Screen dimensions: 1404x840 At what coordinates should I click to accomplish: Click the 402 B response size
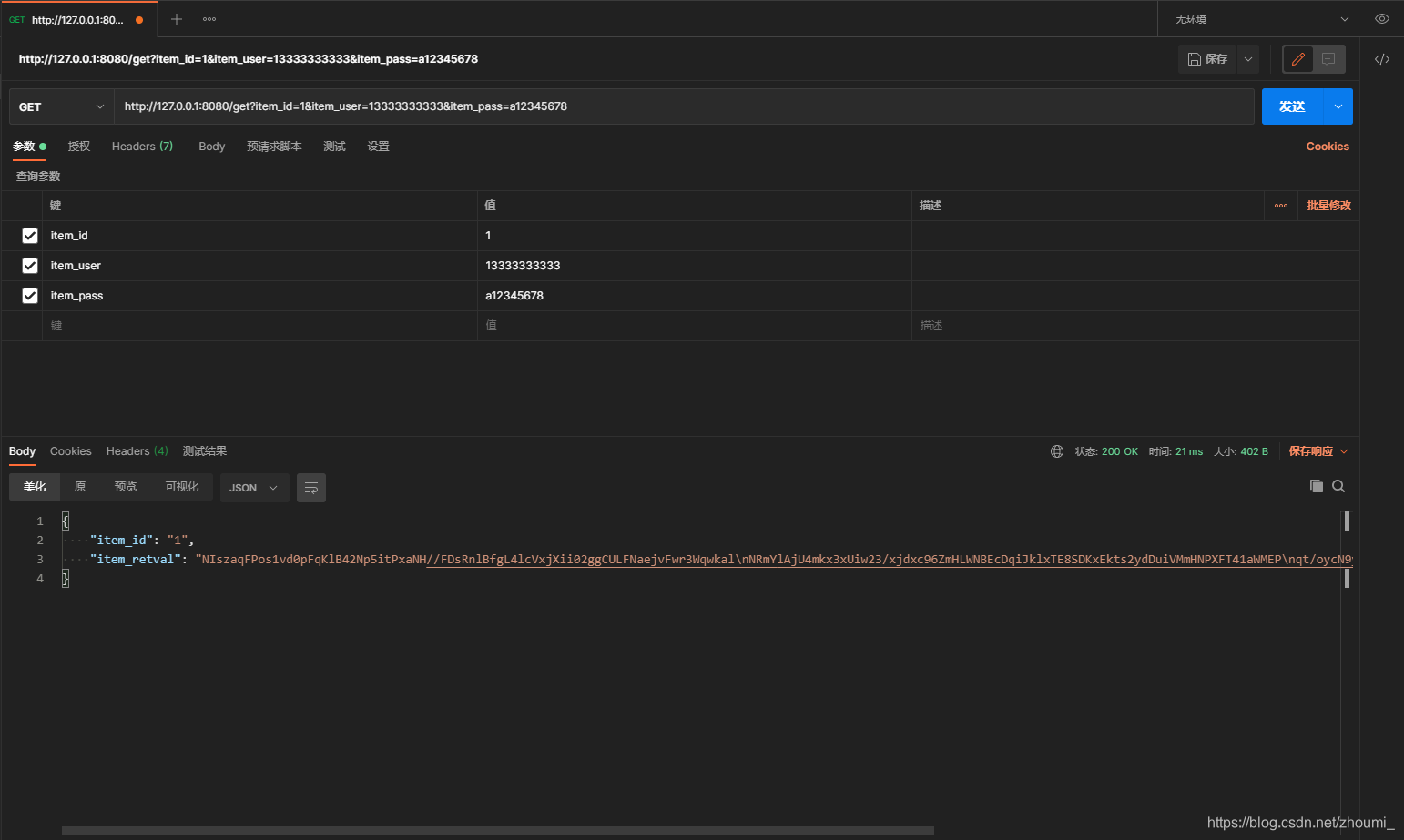[x=1255, y=451]
